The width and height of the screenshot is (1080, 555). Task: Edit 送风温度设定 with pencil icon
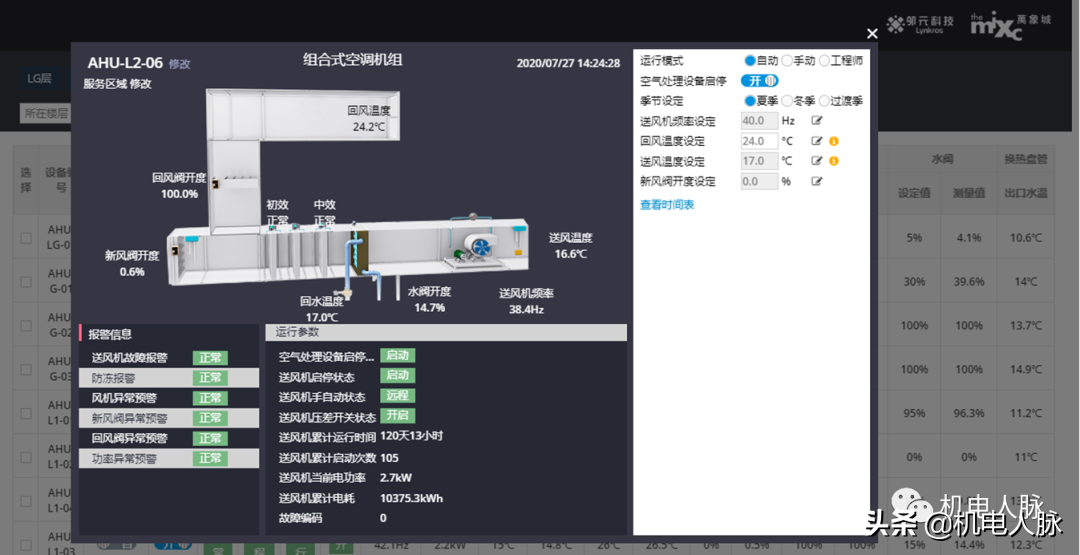click(816, 160)
